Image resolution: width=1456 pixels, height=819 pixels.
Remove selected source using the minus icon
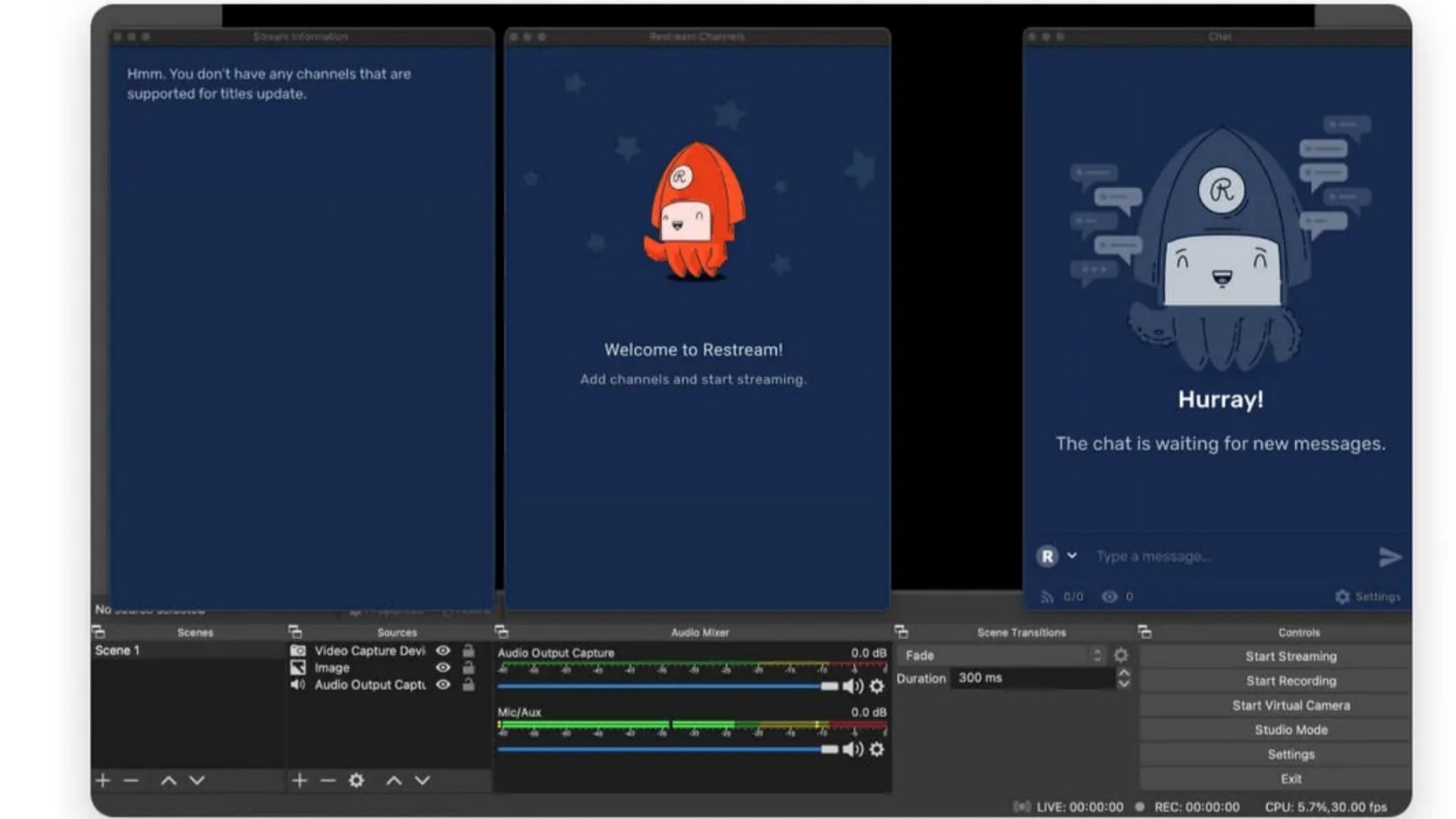pyautogui.click(x=328, y=780)
